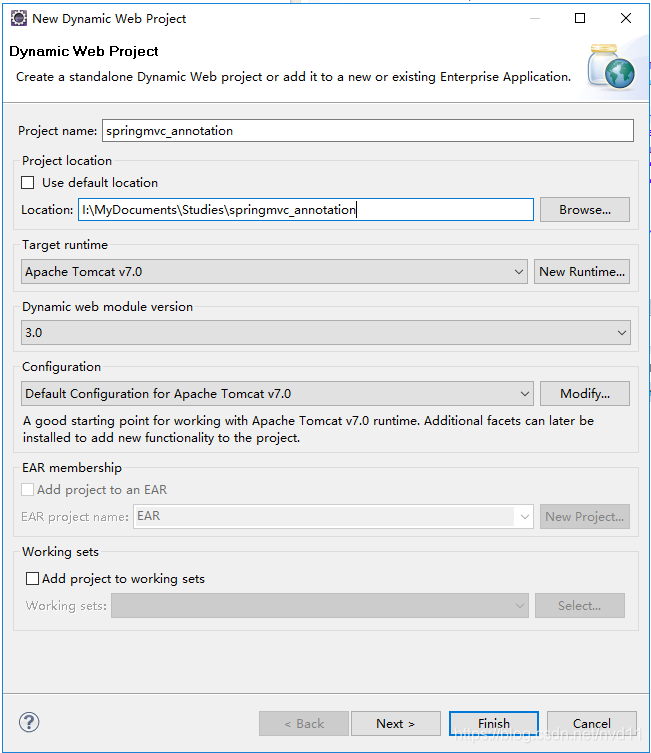This screenshot has height=753, width=651.
Task: Enable Use default location checkbox
Action: 28,182
